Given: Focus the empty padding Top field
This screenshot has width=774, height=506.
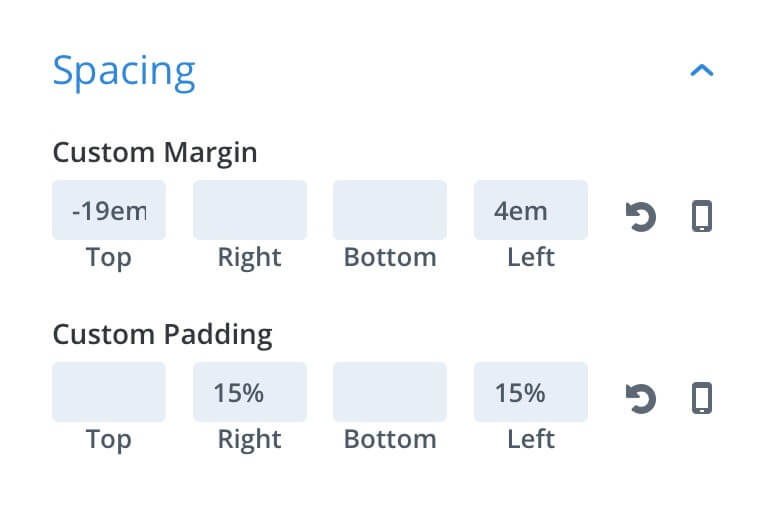Looking at the screenshot, I should click(109, 392).
